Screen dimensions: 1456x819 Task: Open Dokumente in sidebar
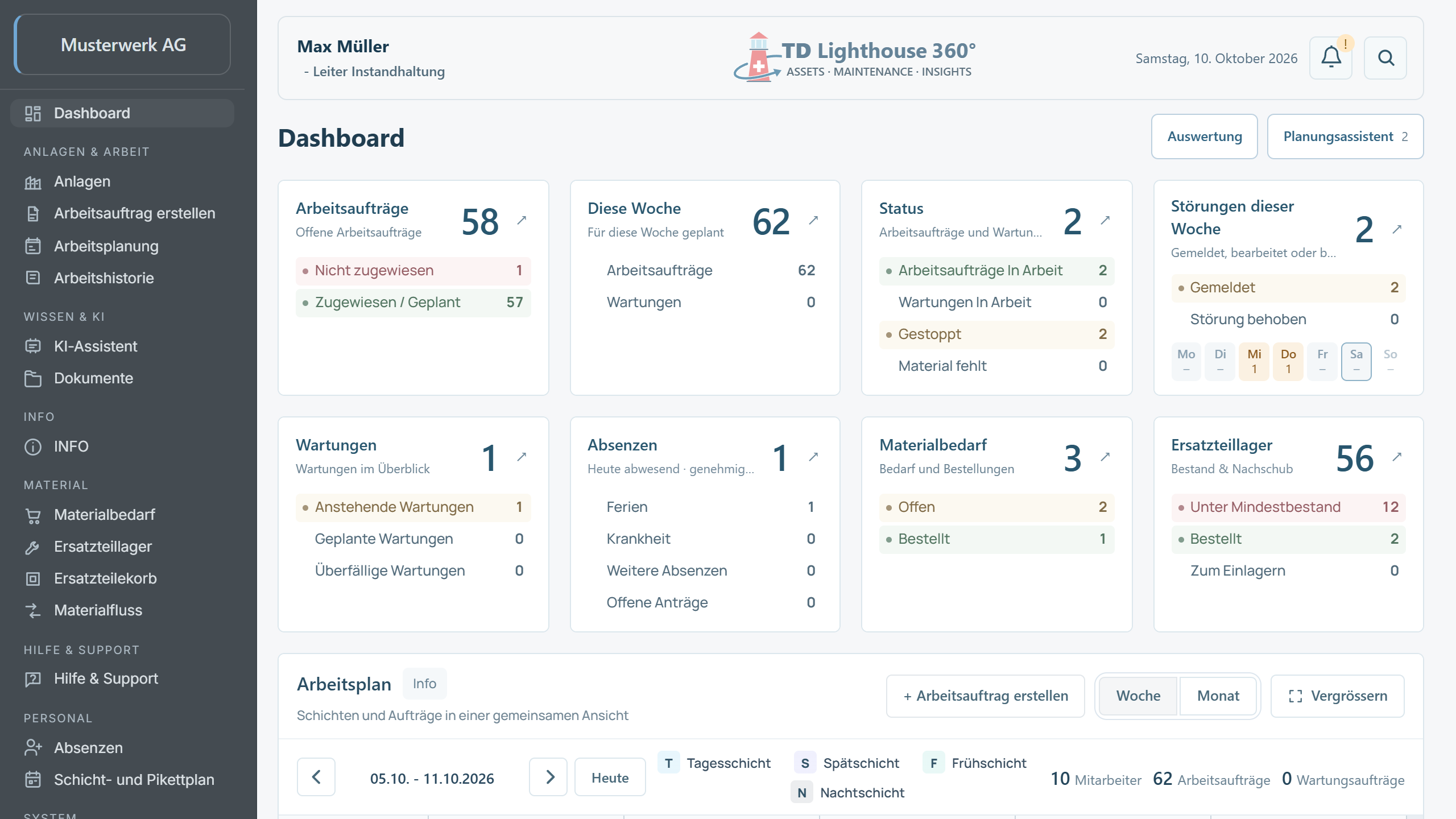click(x=122, y=378)
